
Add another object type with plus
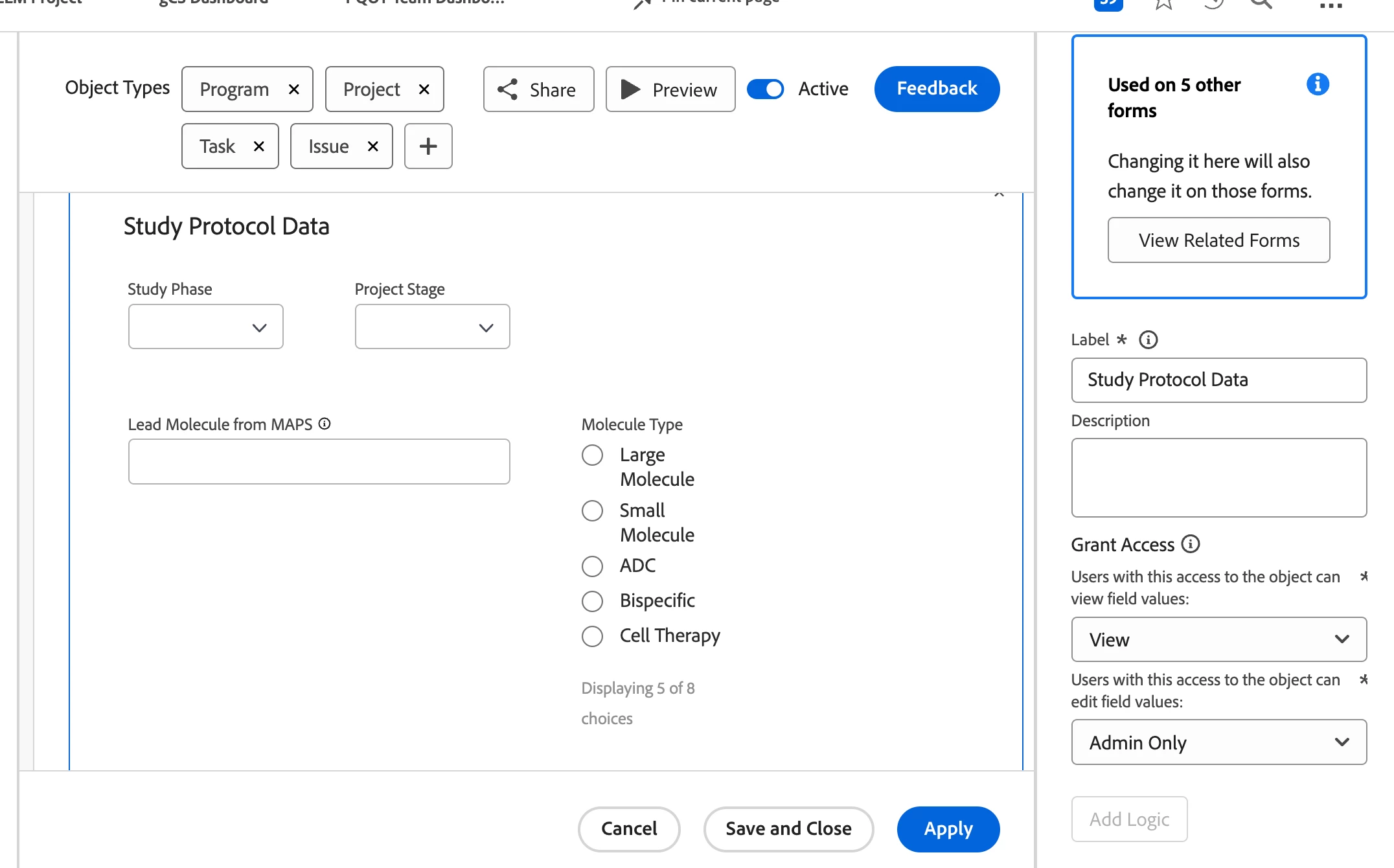[428, 146]
